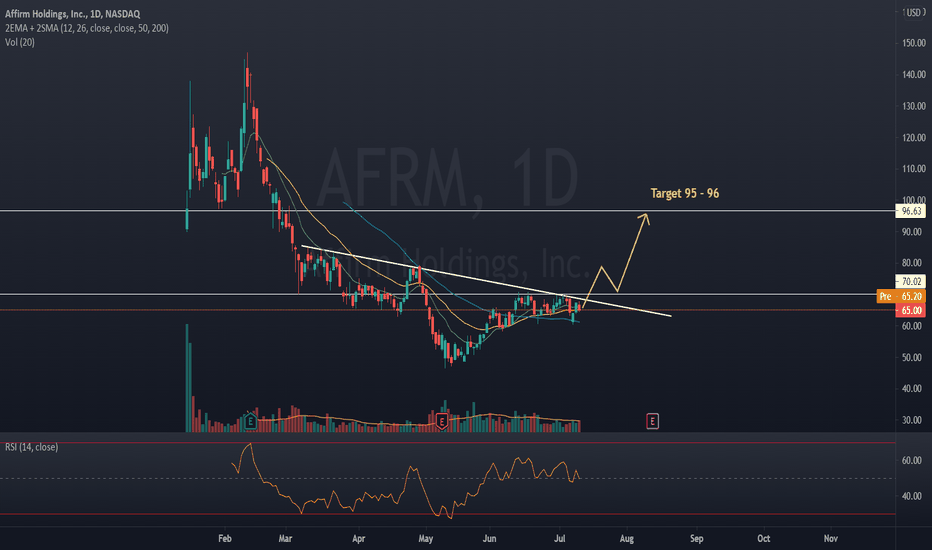Click the 'Target 95 - 96' annotation text
Screen dimensions: 932x550
click(685, 193)
